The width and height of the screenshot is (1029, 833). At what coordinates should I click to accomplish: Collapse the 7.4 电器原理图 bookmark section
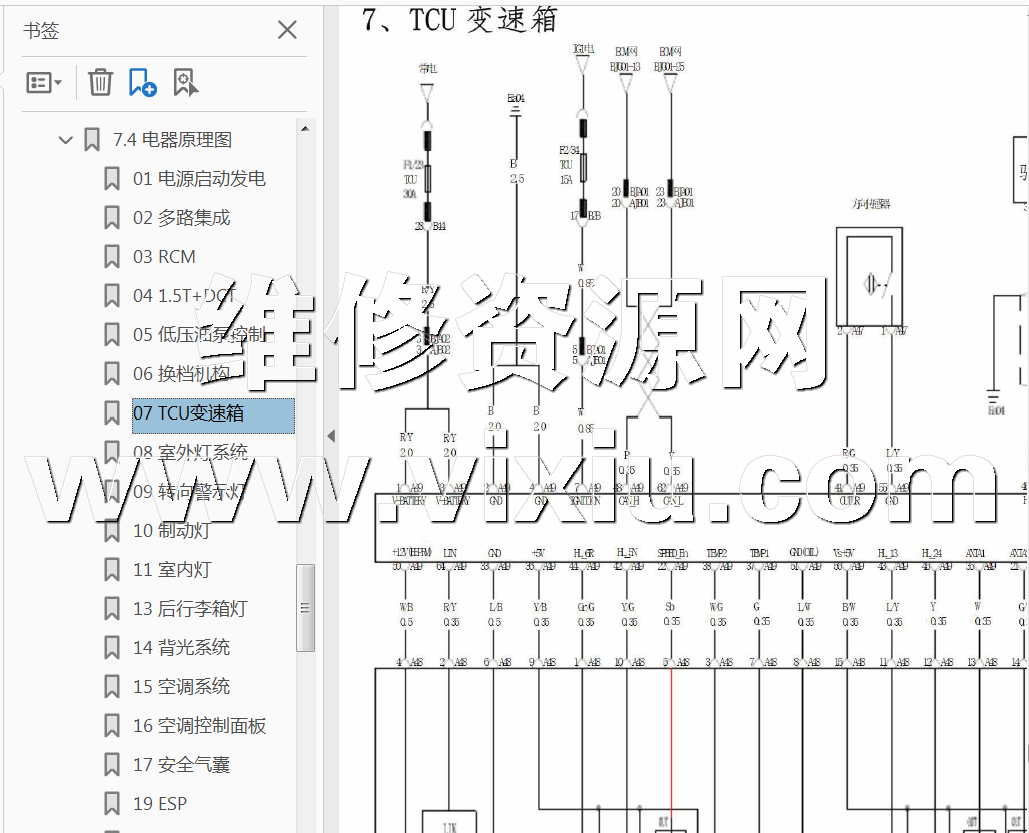pyautogui.click(x=66, y=140)
